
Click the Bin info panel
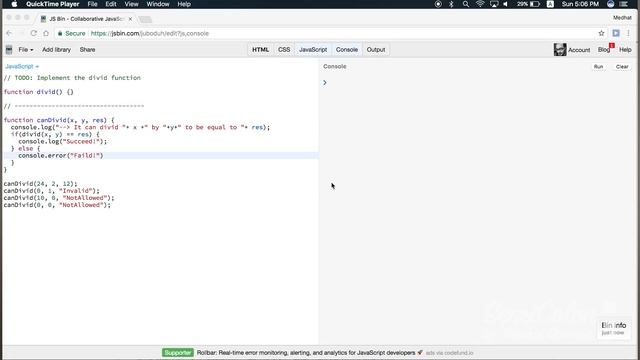613,328
